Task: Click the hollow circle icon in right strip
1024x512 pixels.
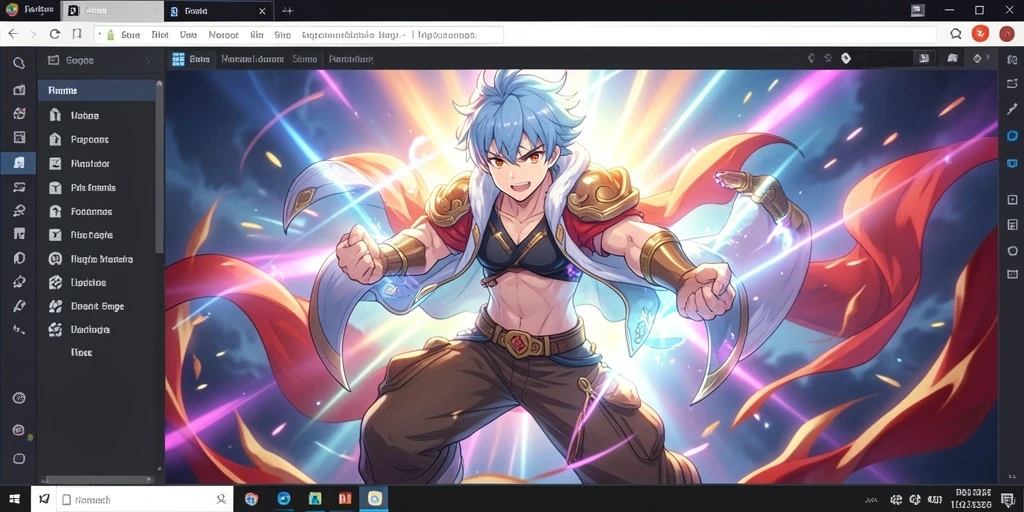Action: click(x=1012, y=251)
